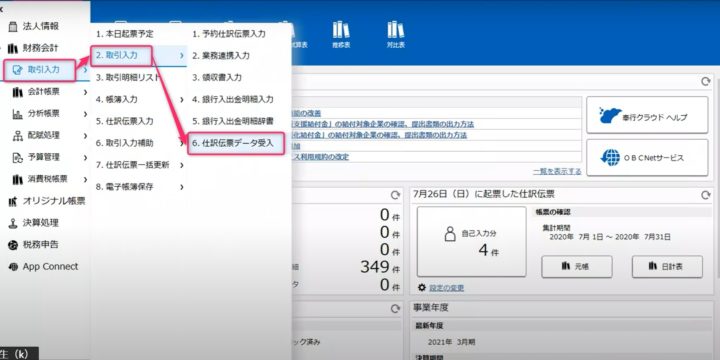Expand the 予算管理 sidebar chevron
720x360 pixels.
85,158
